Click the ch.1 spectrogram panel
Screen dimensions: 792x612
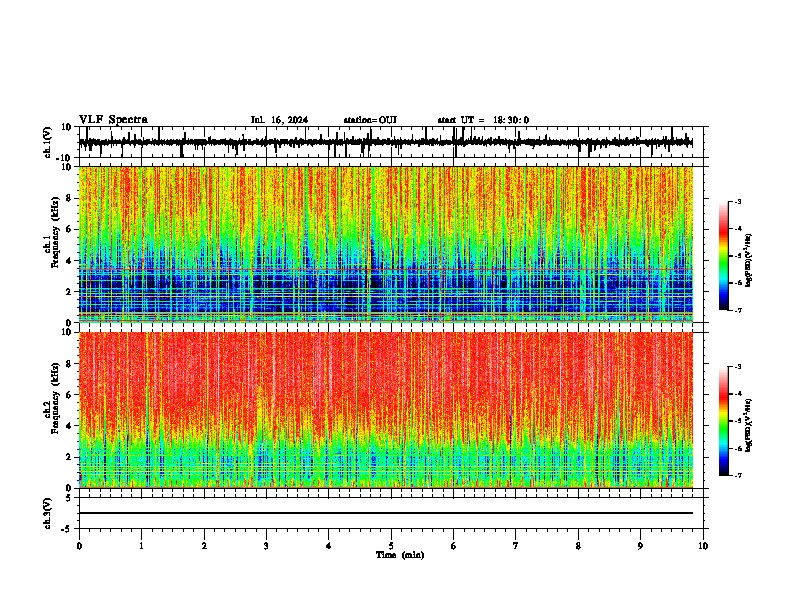(386, 244)
